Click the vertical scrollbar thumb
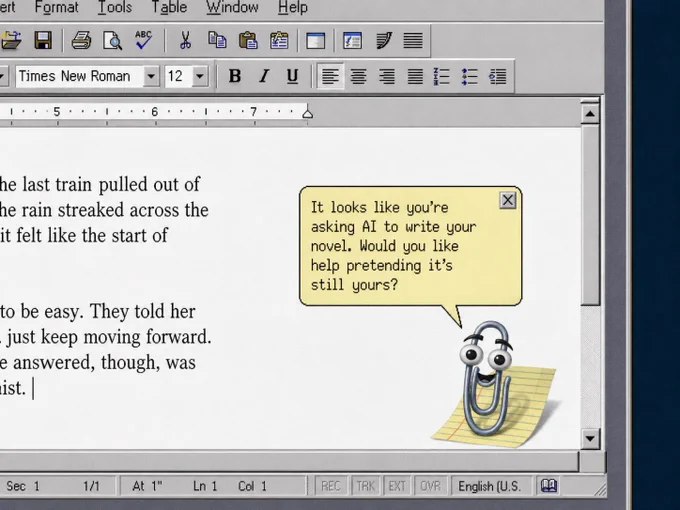 [590, 215]
